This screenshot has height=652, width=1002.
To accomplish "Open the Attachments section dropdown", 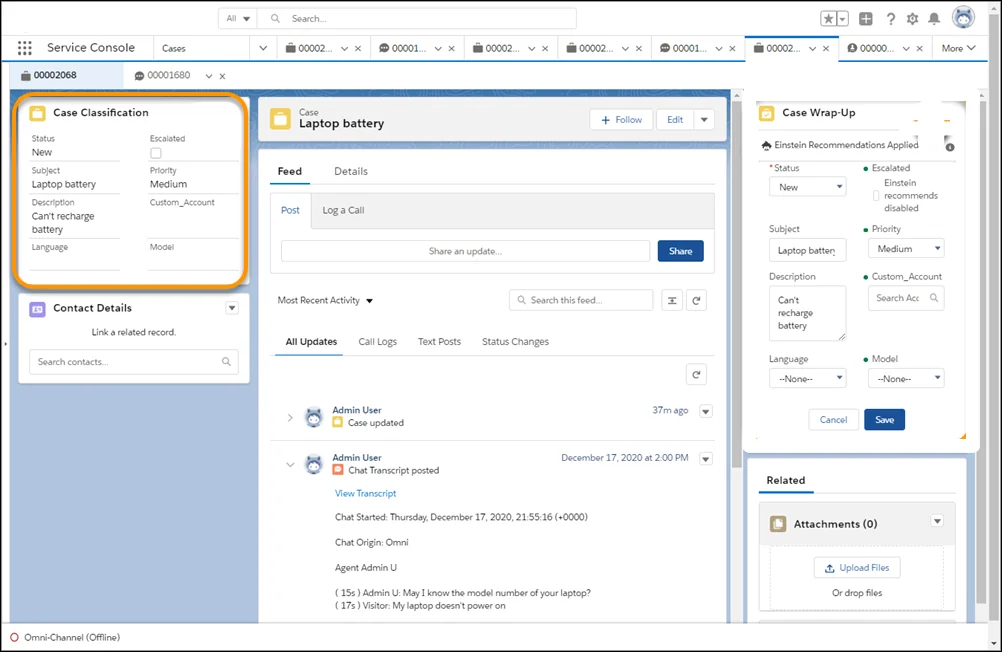I will (937, 521).
